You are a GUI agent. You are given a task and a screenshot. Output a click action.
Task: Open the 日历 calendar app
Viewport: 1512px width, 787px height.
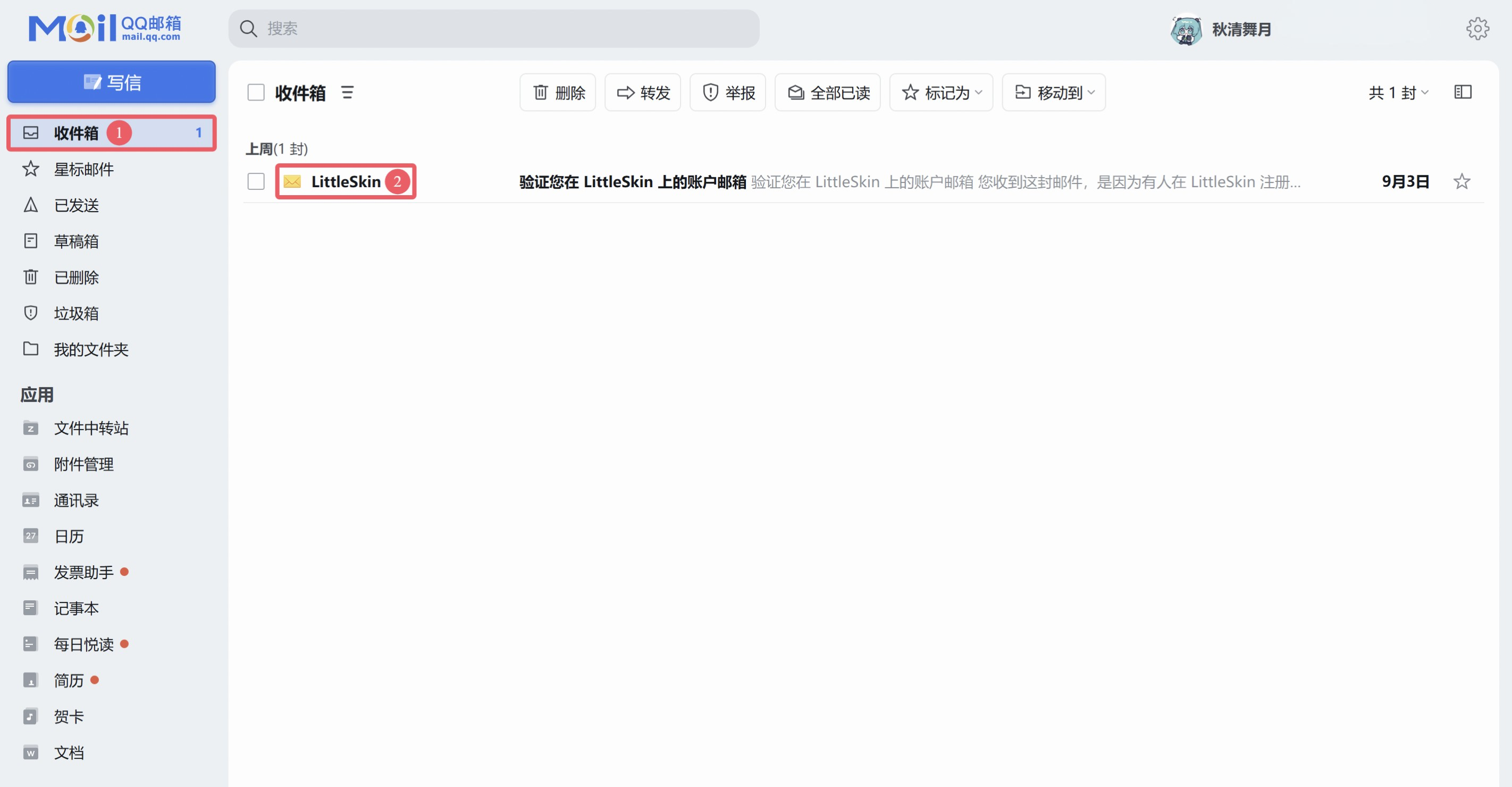click(x=68, y=536)
